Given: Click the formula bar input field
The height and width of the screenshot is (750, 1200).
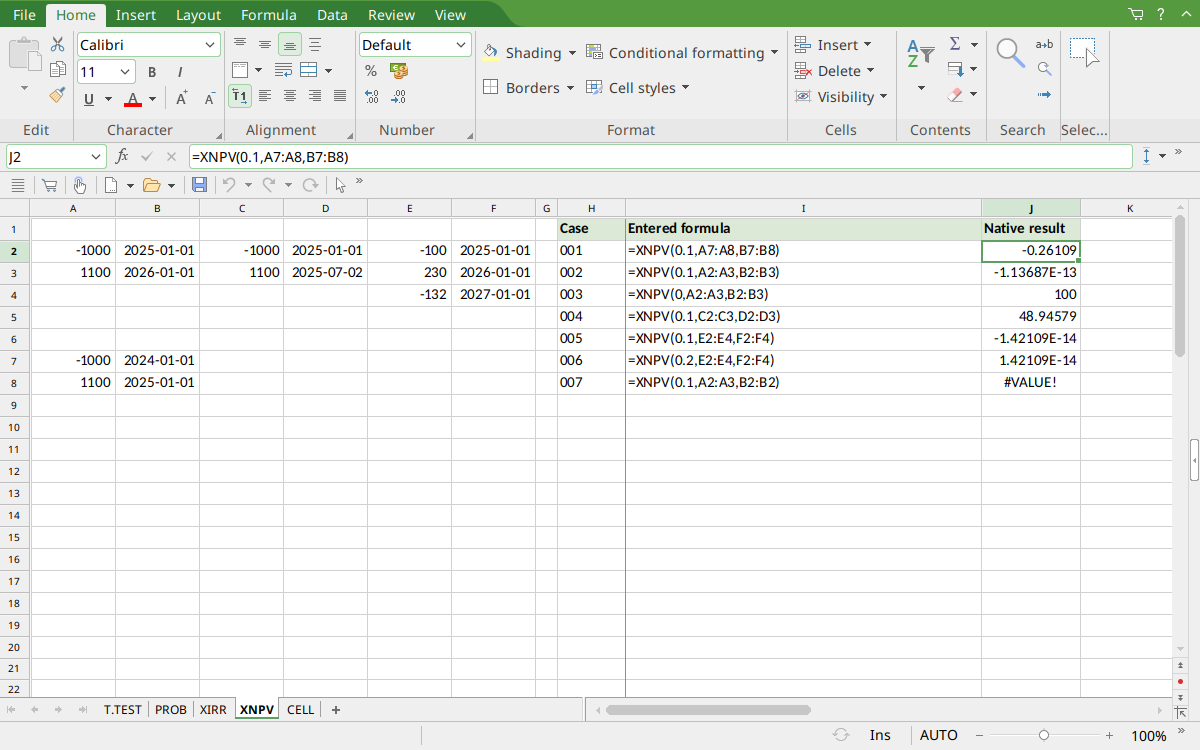Looking at the screenshot, I should pos(660,157).
